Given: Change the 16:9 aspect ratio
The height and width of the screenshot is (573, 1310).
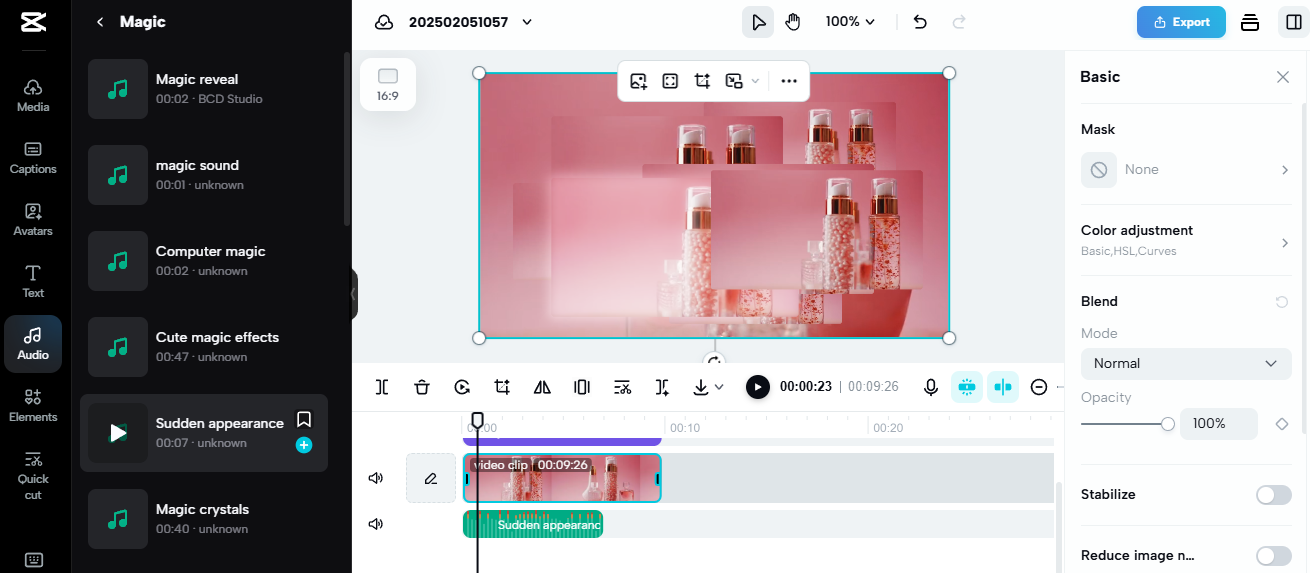Looking at the screenshot, I should (388, 85).
